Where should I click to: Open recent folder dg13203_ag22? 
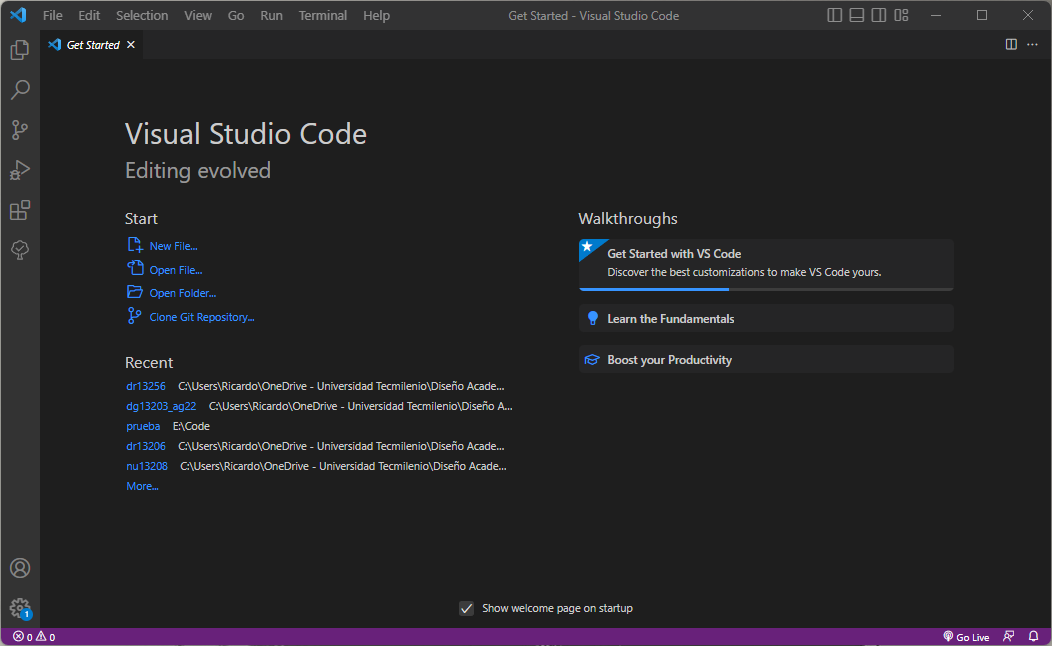point(161,407)
